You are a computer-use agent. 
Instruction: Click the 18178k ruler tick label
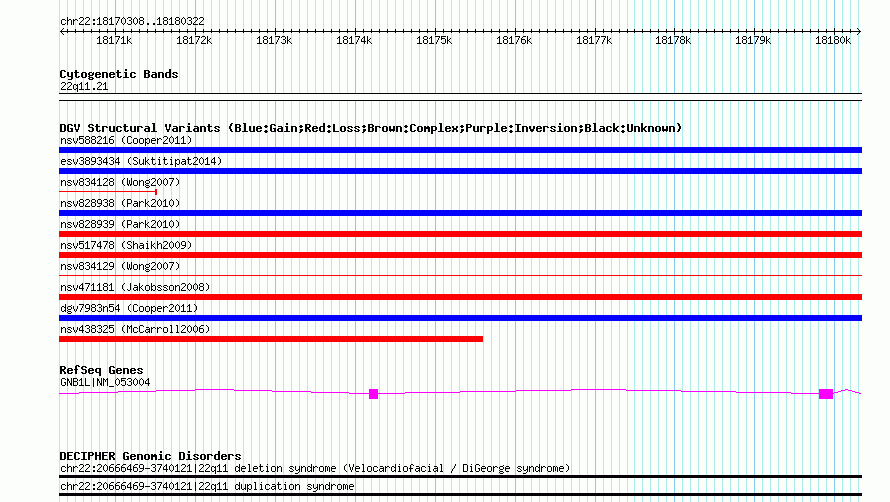pyautogui.click(x=673, y=40)
